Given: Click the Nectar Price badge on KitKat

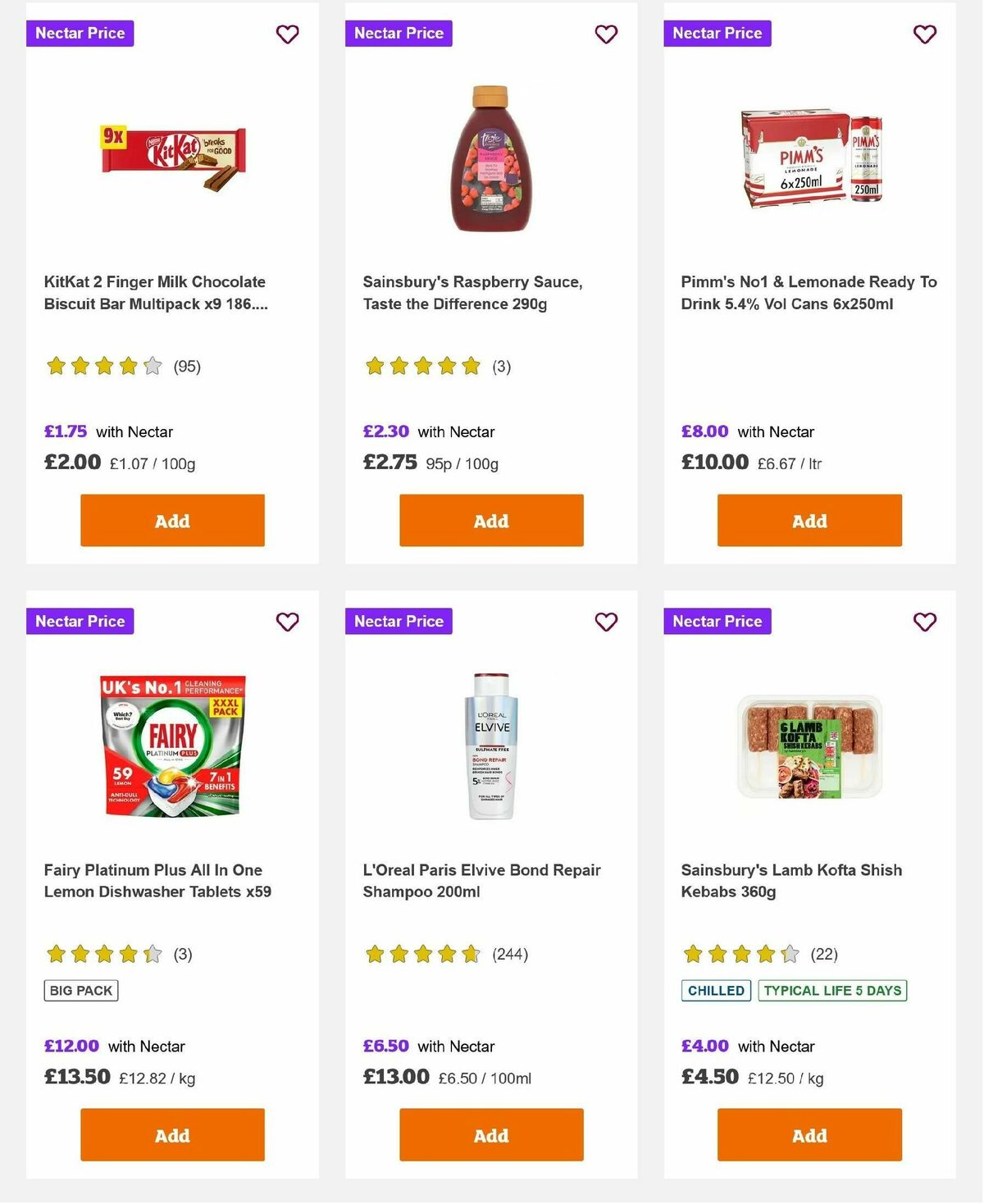Looking at the screenshot, I should tap(80, 33).
